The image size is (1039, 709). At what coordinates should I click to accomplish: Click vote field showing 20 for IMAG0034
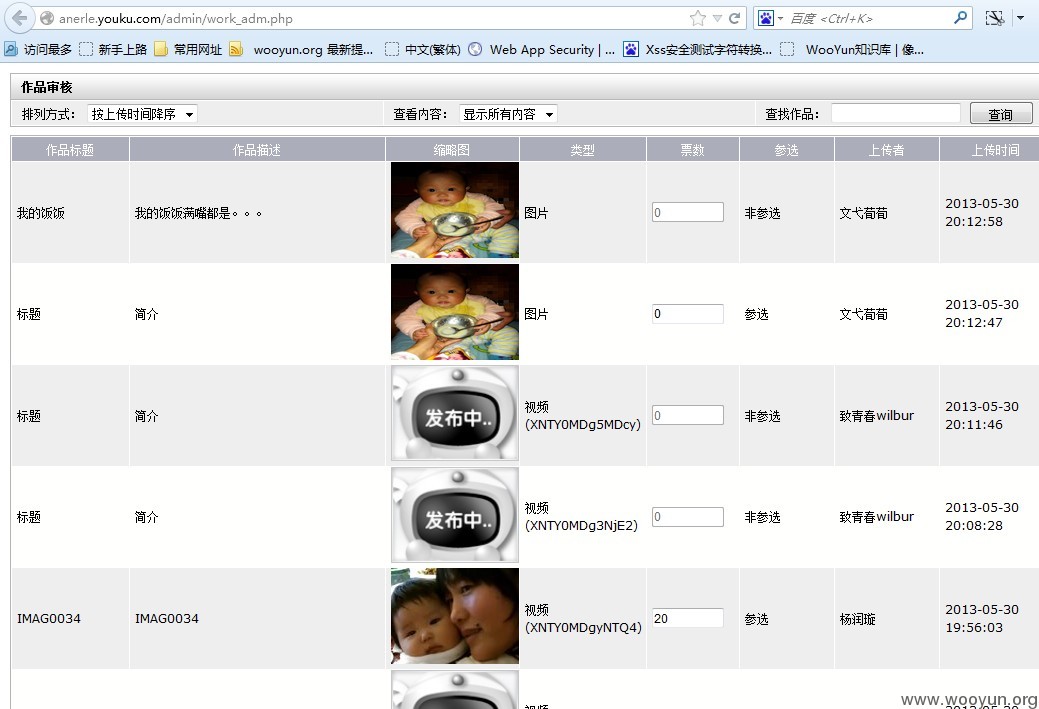click(688, 618)
